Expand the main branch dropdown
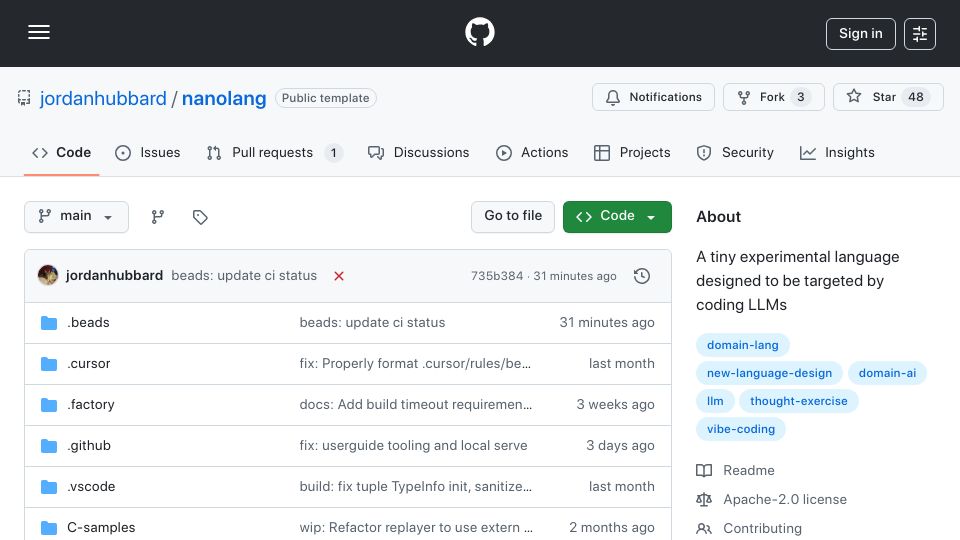960x540 pixels. pos(77,217)
